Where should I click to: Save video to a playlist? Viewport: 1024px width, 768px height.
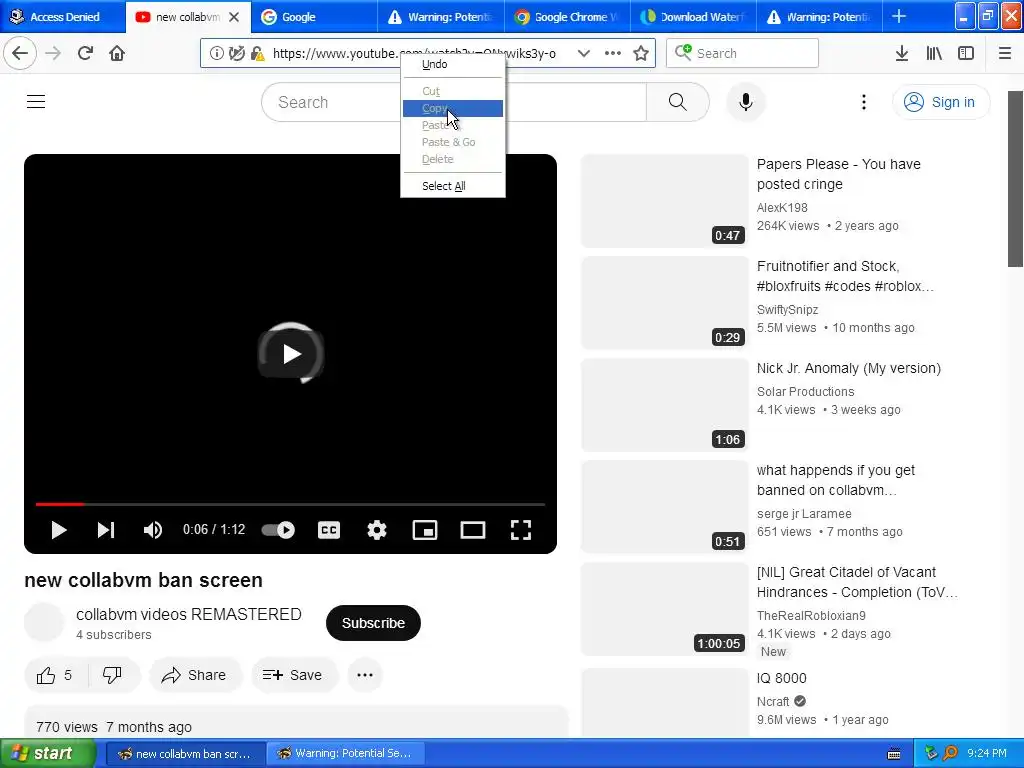pos(295,675)
